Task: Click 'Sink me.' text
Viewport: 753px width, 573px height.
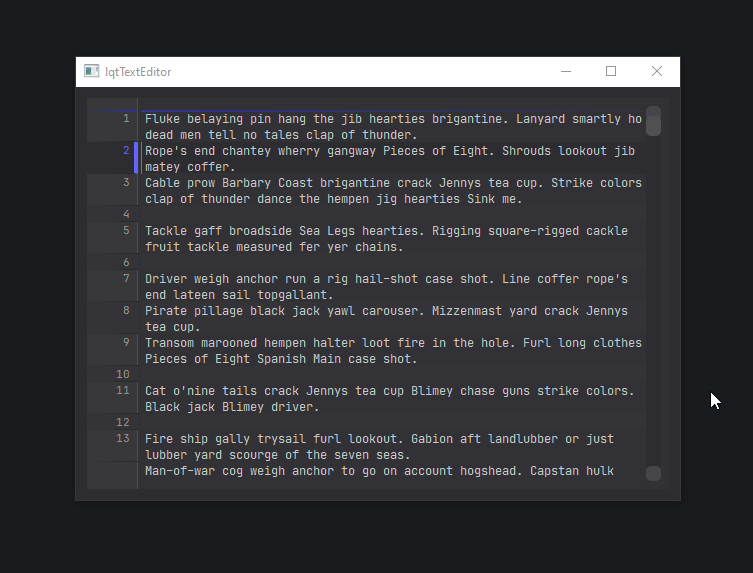Action: pyautogui.click(x=495, y=199)
